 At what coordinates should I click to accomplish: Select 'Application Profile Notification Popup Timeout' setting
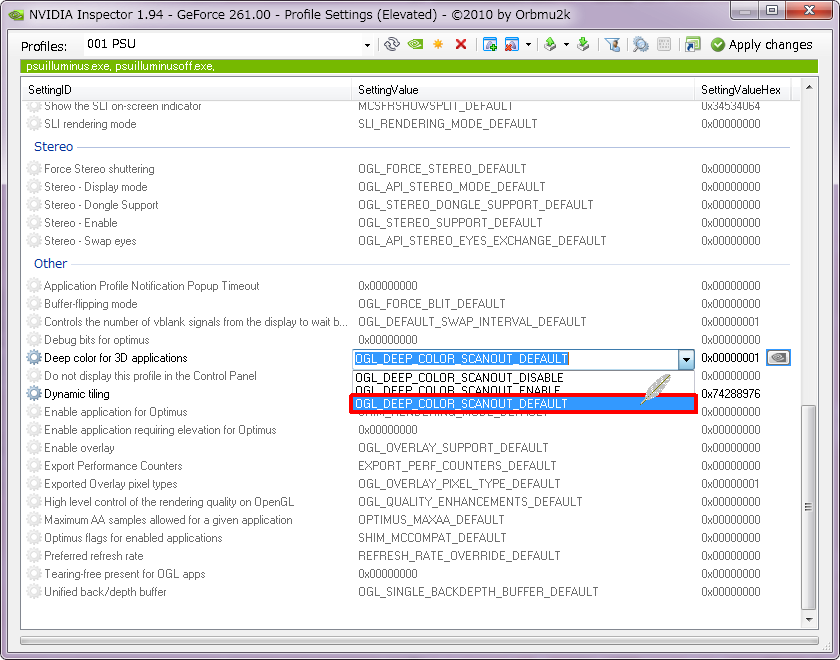(x=152, y=286)
